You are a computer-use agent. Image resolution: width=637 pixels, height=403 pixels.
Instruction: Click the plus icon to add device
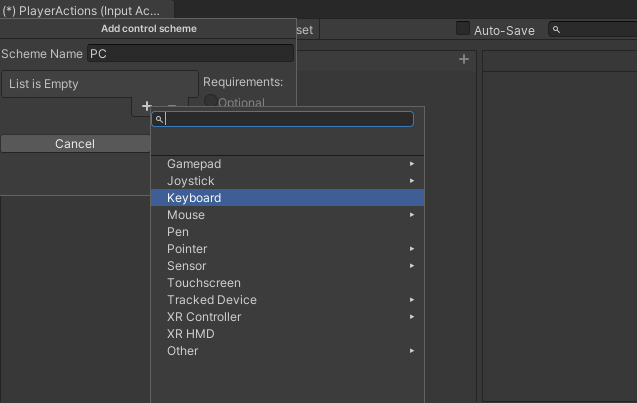click(147, 105)
